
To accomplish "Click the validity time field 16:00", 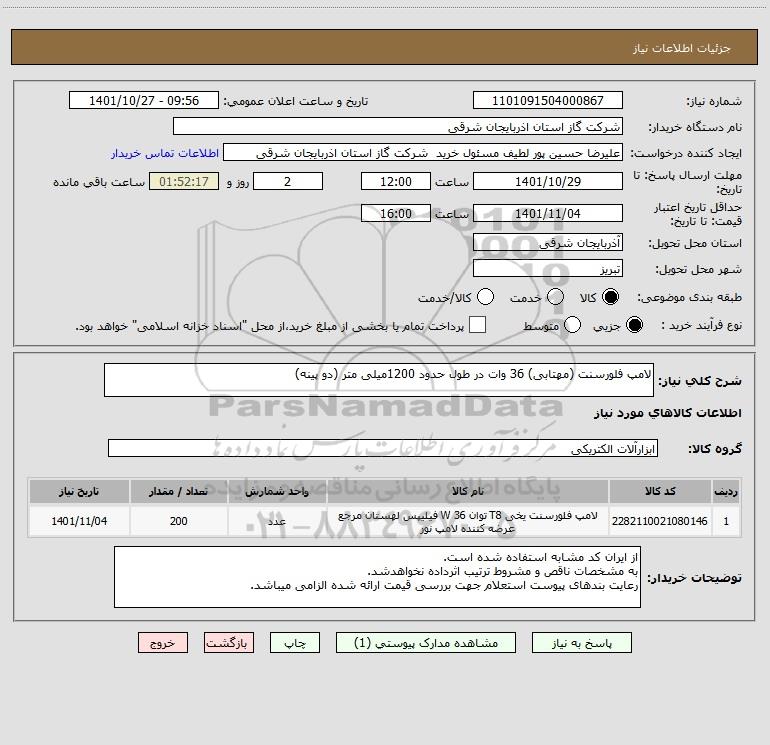I will point(396,213).
